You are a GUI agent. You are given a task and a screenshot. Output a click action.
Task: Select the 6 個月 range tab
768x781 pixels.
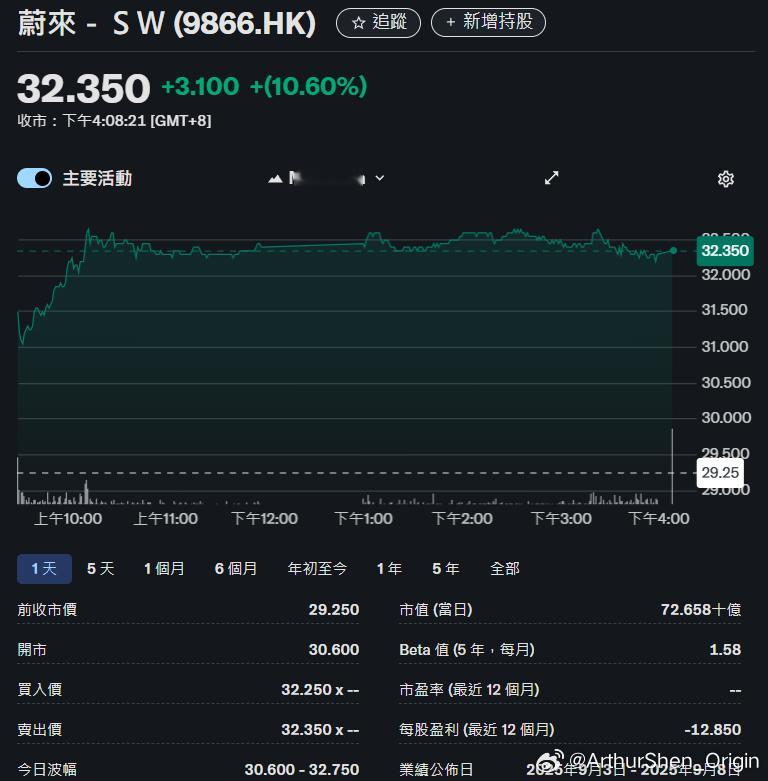pos(236,568)
